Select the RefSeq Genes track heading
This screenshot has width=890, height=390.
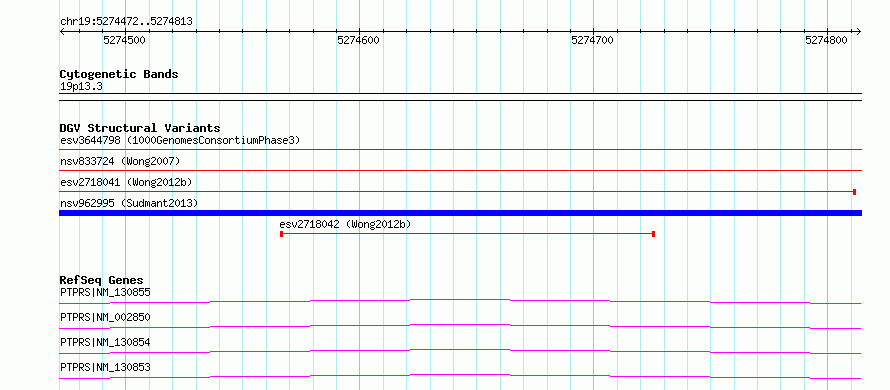pos(101,280)
